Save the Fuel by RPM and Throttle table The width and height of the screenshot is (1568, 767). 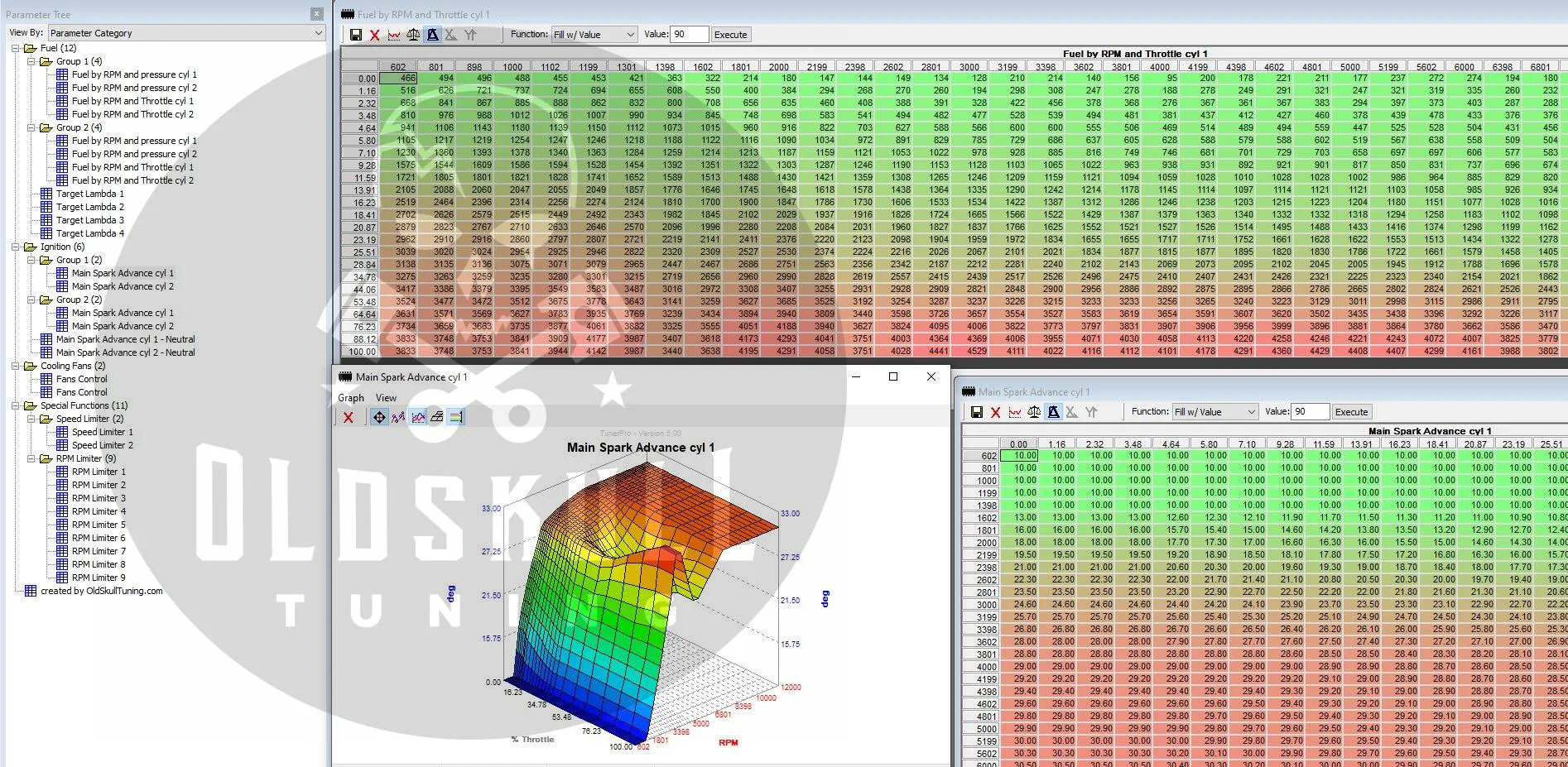[x=355, y=35]
